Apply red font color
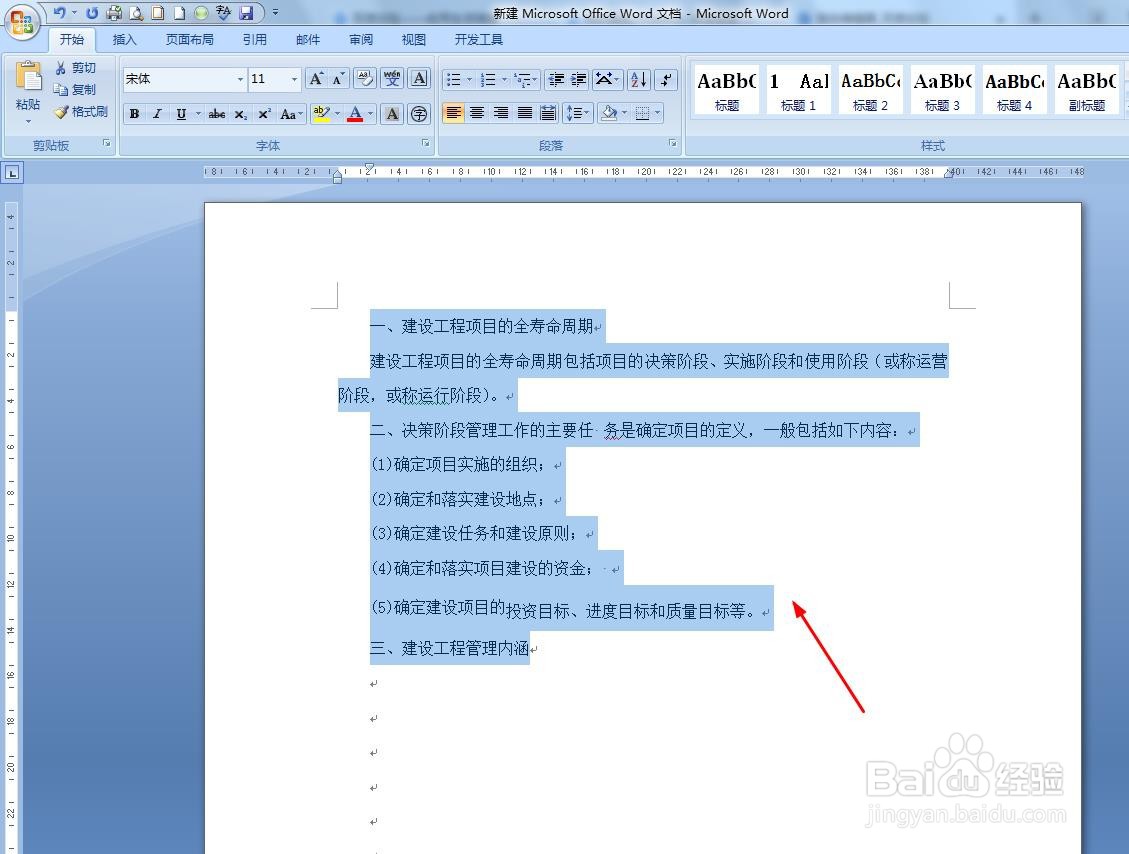 coord(355,114)
